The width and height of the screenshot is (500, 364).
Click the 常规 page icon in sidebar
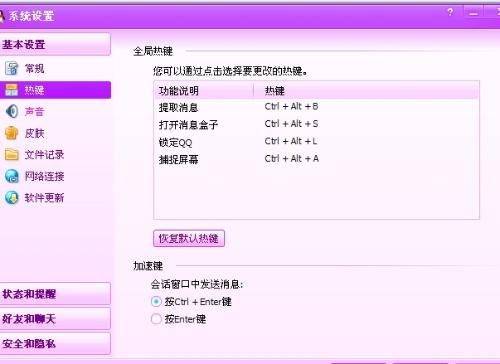[12, 68]
